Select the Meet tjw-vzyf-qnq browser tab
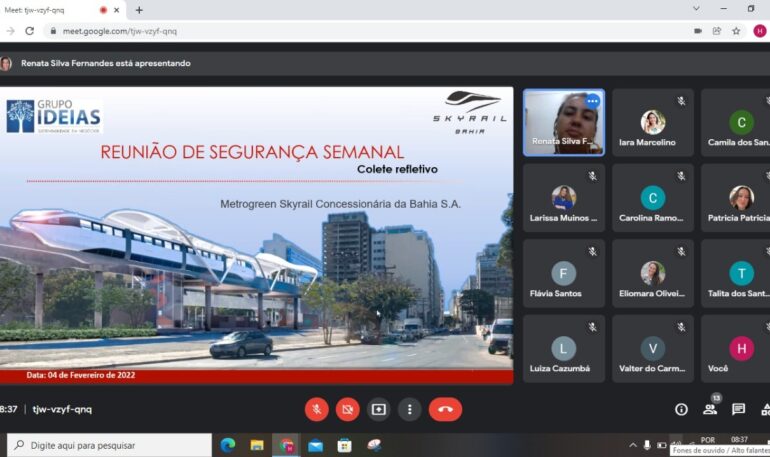 (50, 10)
